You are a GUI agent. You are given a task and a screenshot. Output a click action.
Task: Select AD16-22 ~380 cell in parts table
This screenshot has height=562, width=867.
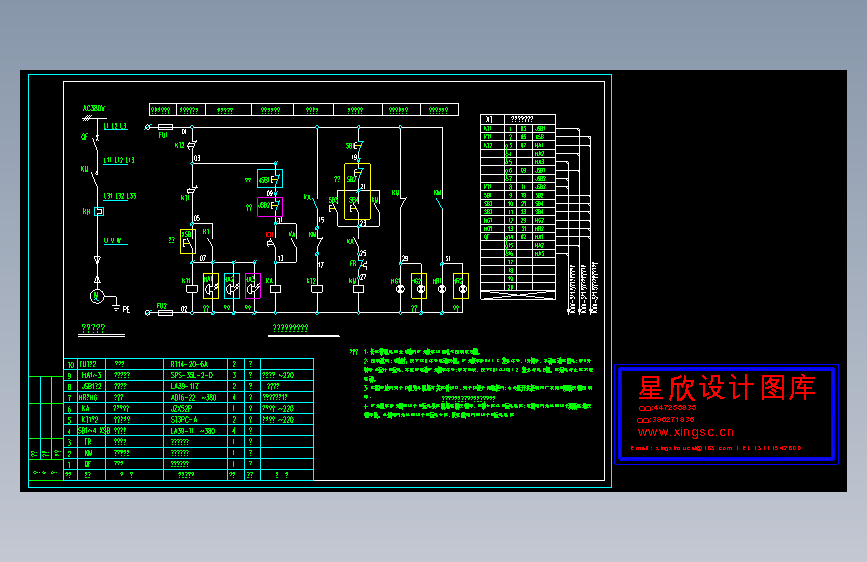193,397
